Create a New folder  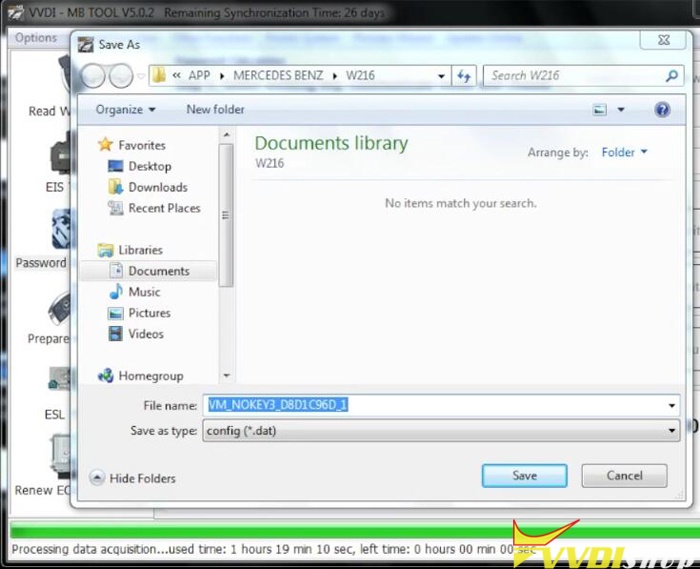coord(215,109)
